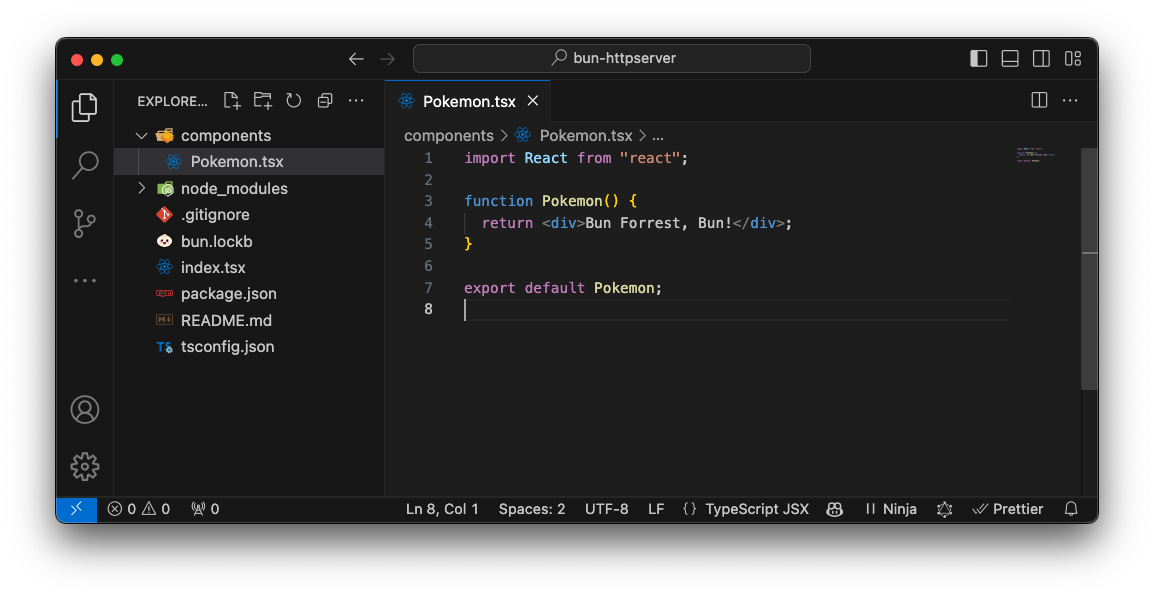Select the Pokemon.tsx editor tab

[467, 101]
